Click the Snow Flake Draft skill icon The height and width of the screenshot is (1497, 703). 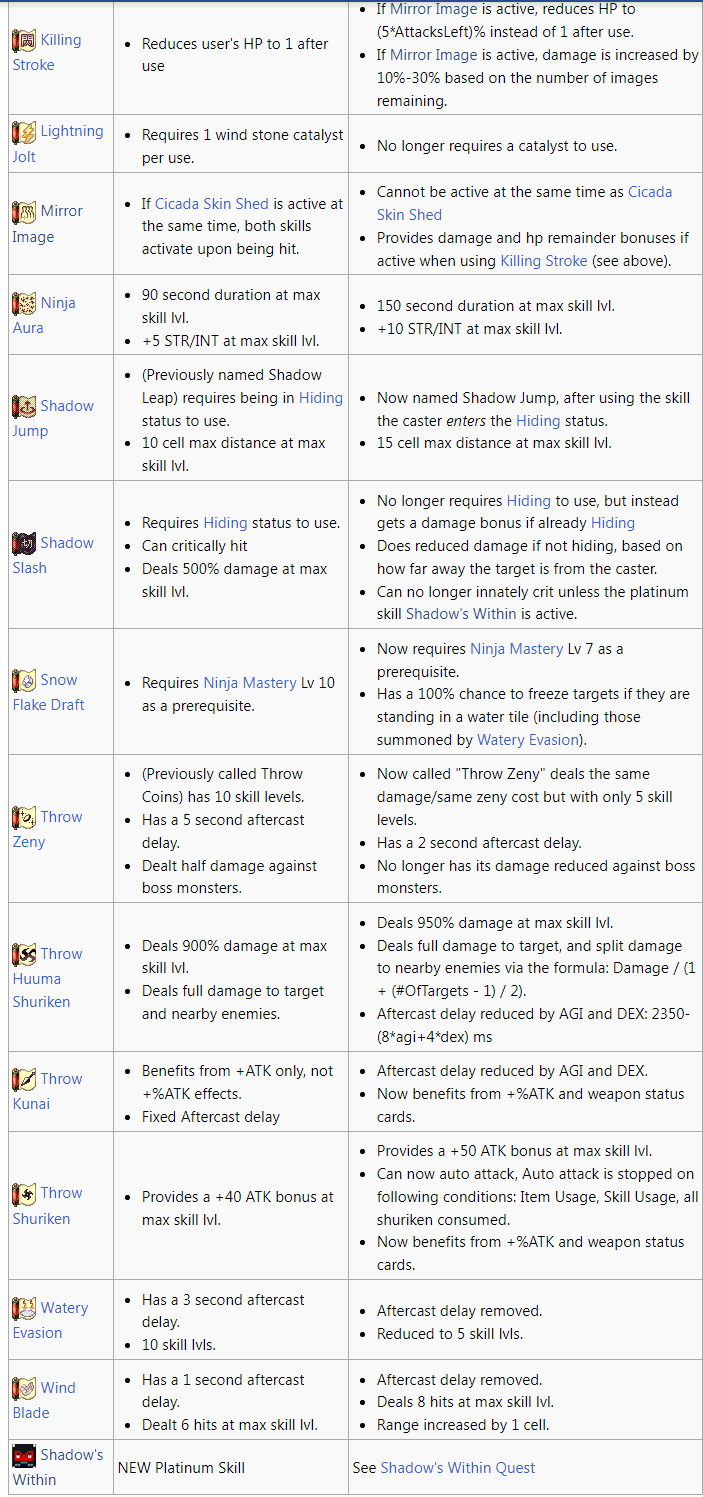pos(24,680)
